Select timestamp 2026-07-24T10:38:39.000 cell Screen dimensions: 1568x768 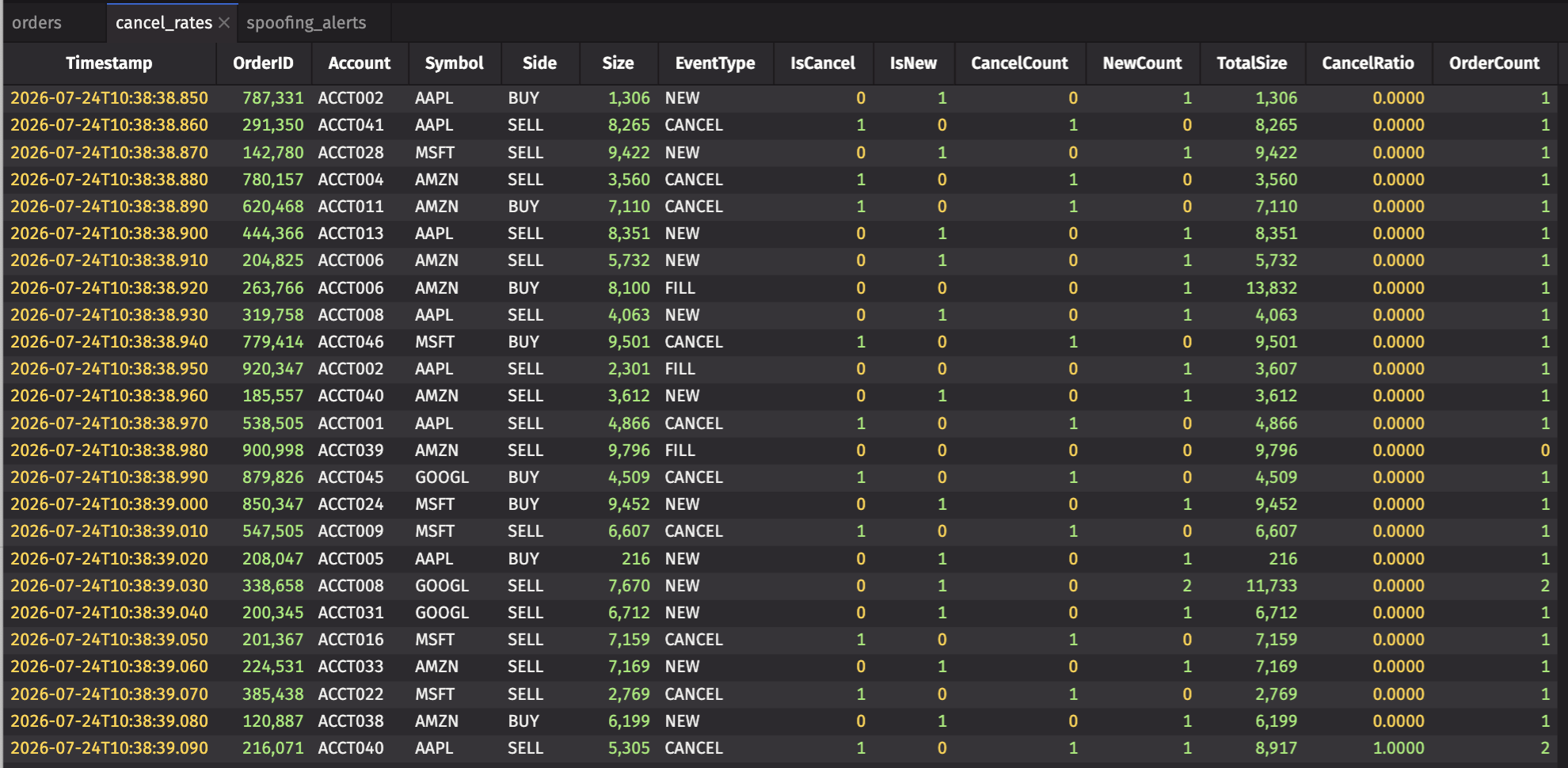pyautogui.click(x=109, y=504)
